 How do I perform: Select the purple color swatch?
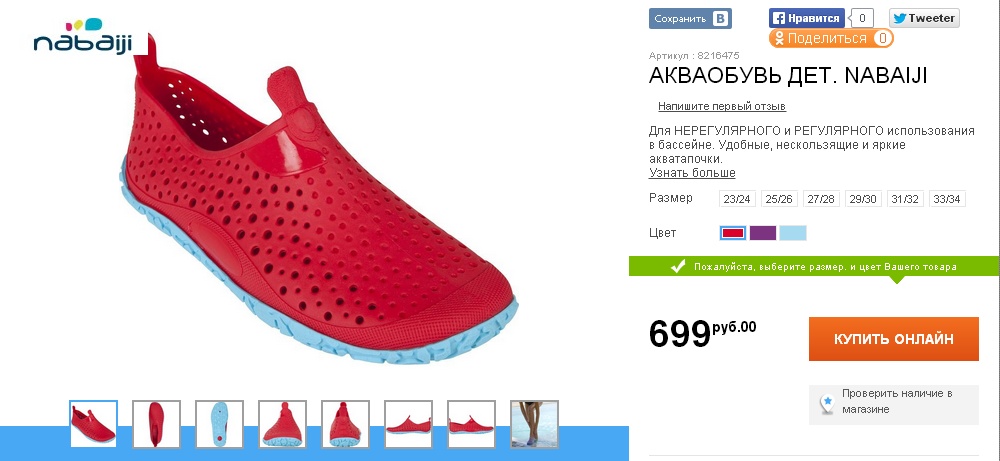coord(763,233)
